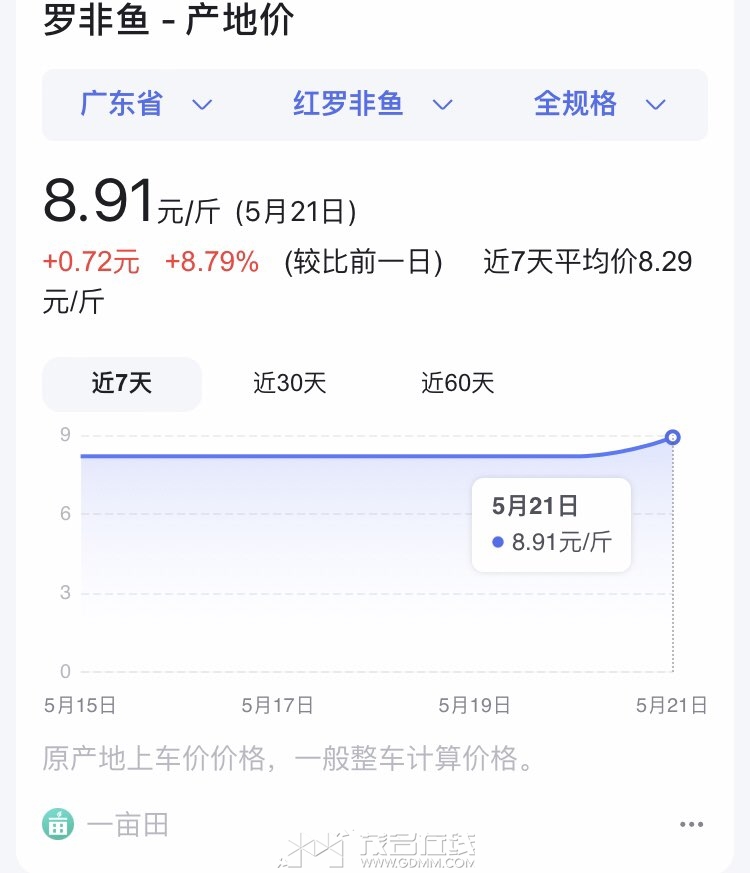Click the chevron next to 广东省
Viewport: 750px width, 873px height.
pos(202,105)
